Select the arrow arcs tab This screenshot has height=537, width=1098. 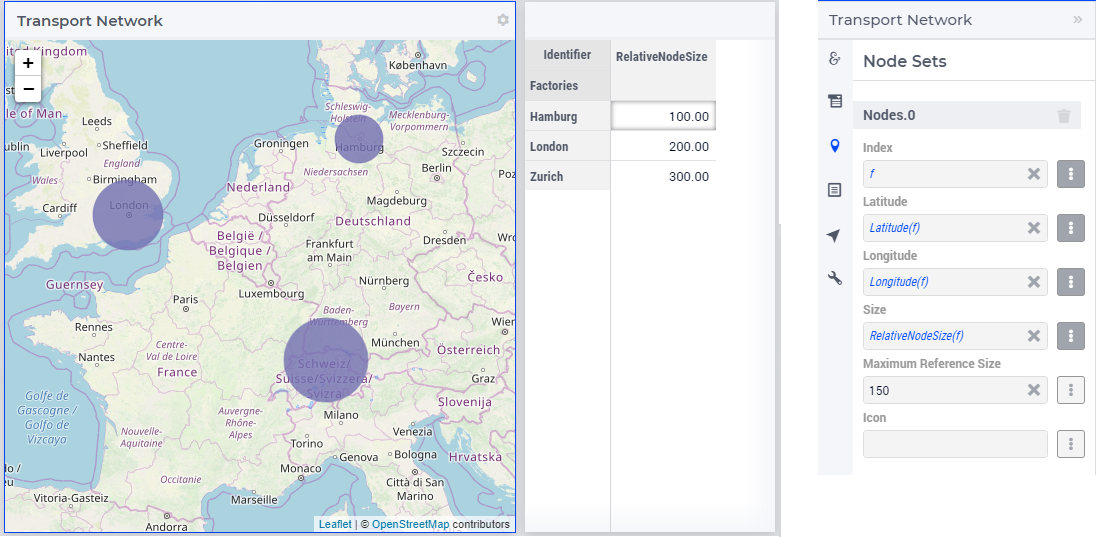(x=833, y=235)
